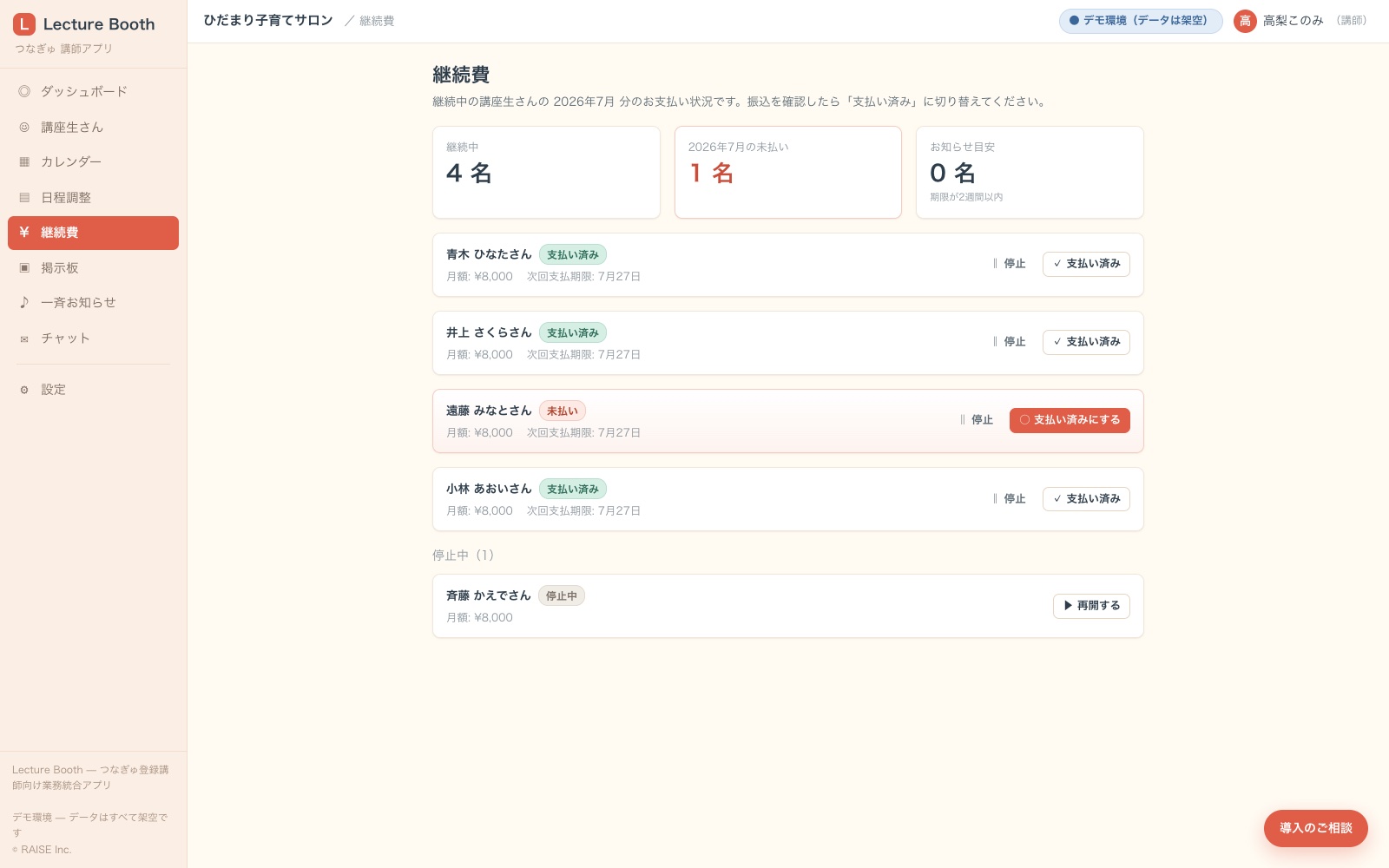
Task: Click the 支払い済み badge on 青木 ひなたさん
Action: (573, 255)
